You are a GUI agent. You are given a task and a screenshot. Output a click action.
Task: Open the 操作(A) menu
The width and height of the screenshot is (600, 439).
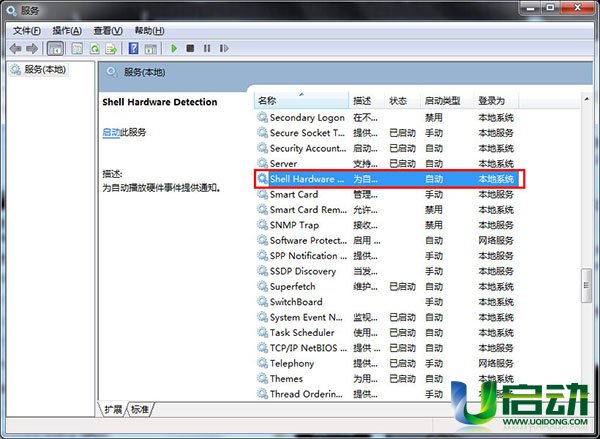click(x=67, y=30)
